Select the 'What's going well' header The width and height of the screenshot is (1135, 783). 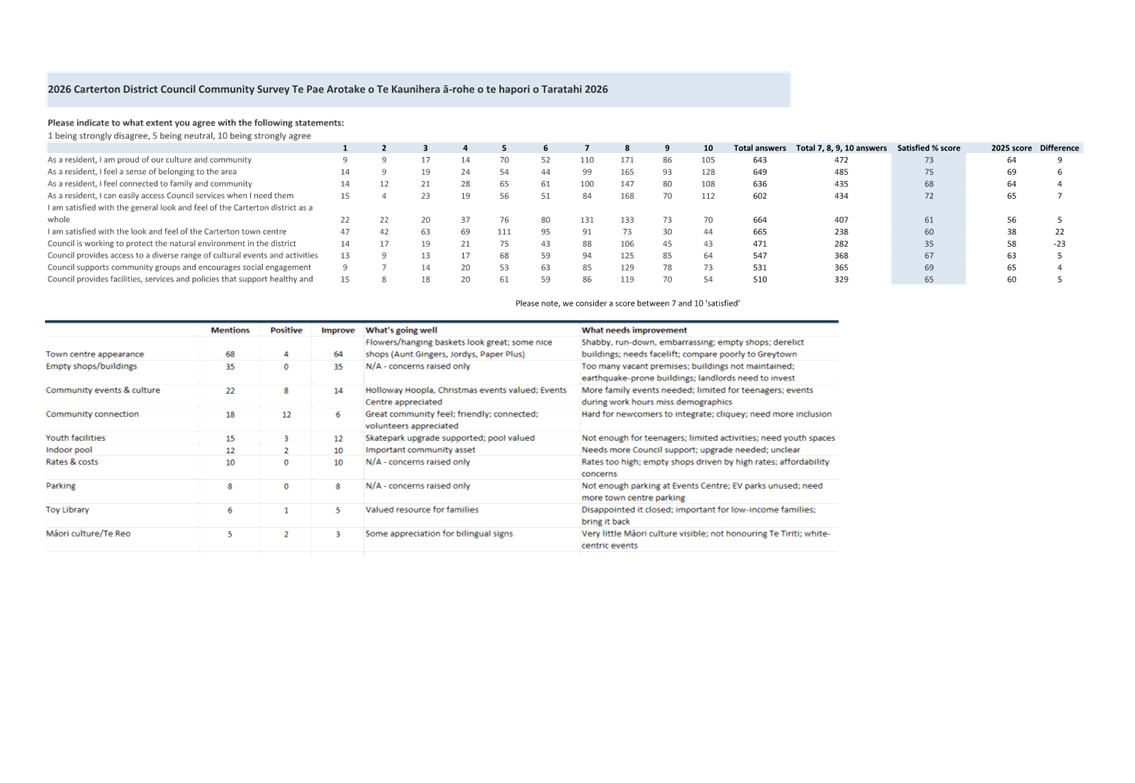pos(401,330)
